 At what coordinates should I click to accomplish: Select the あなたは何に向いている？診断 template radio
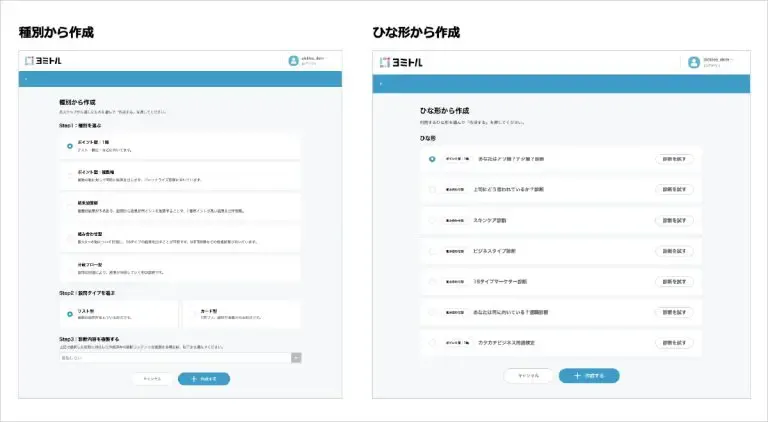pyautogui.click(x=432, y=312)
